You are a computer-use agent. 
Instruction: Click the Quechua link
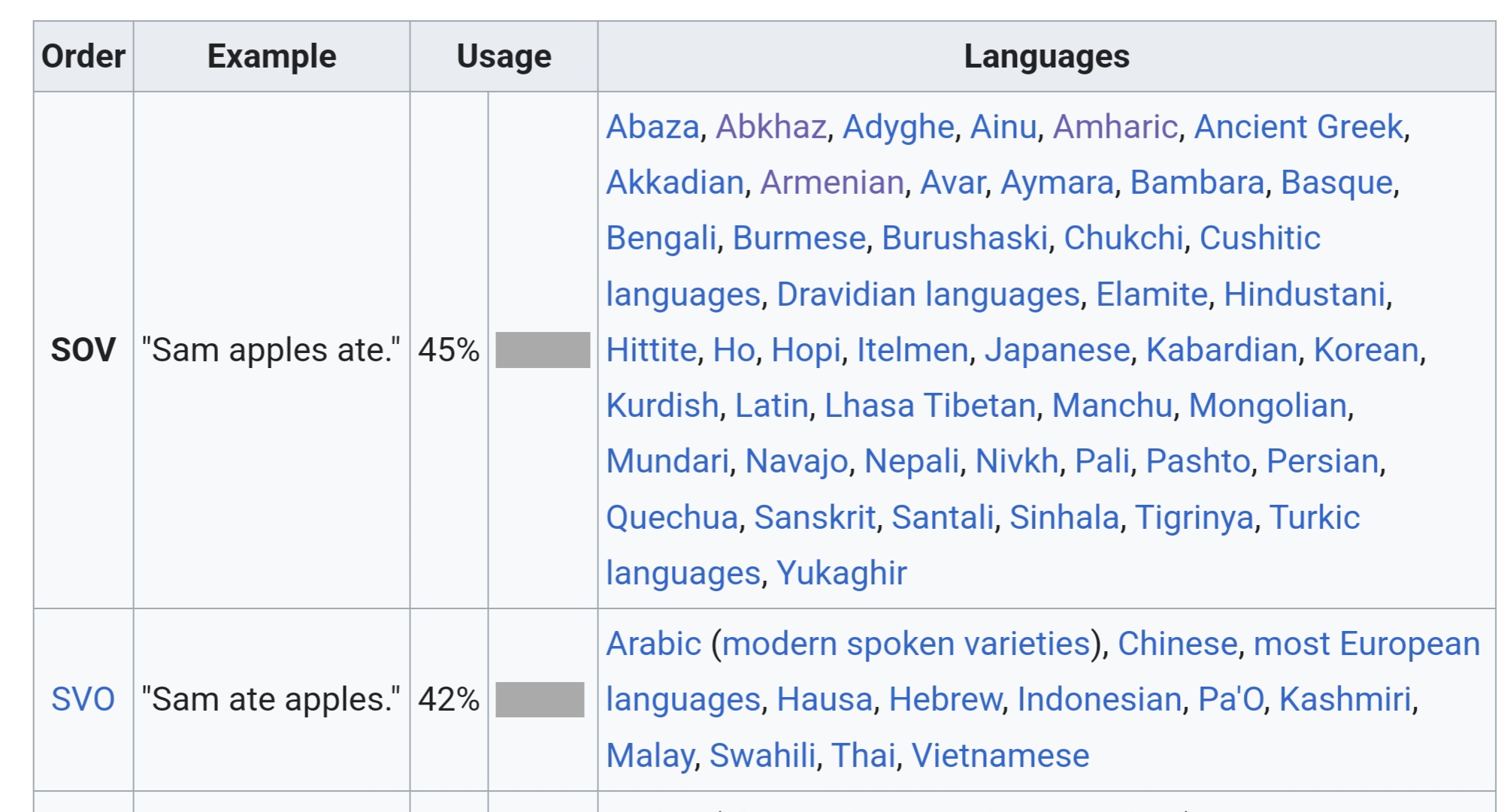coord(673,518)
